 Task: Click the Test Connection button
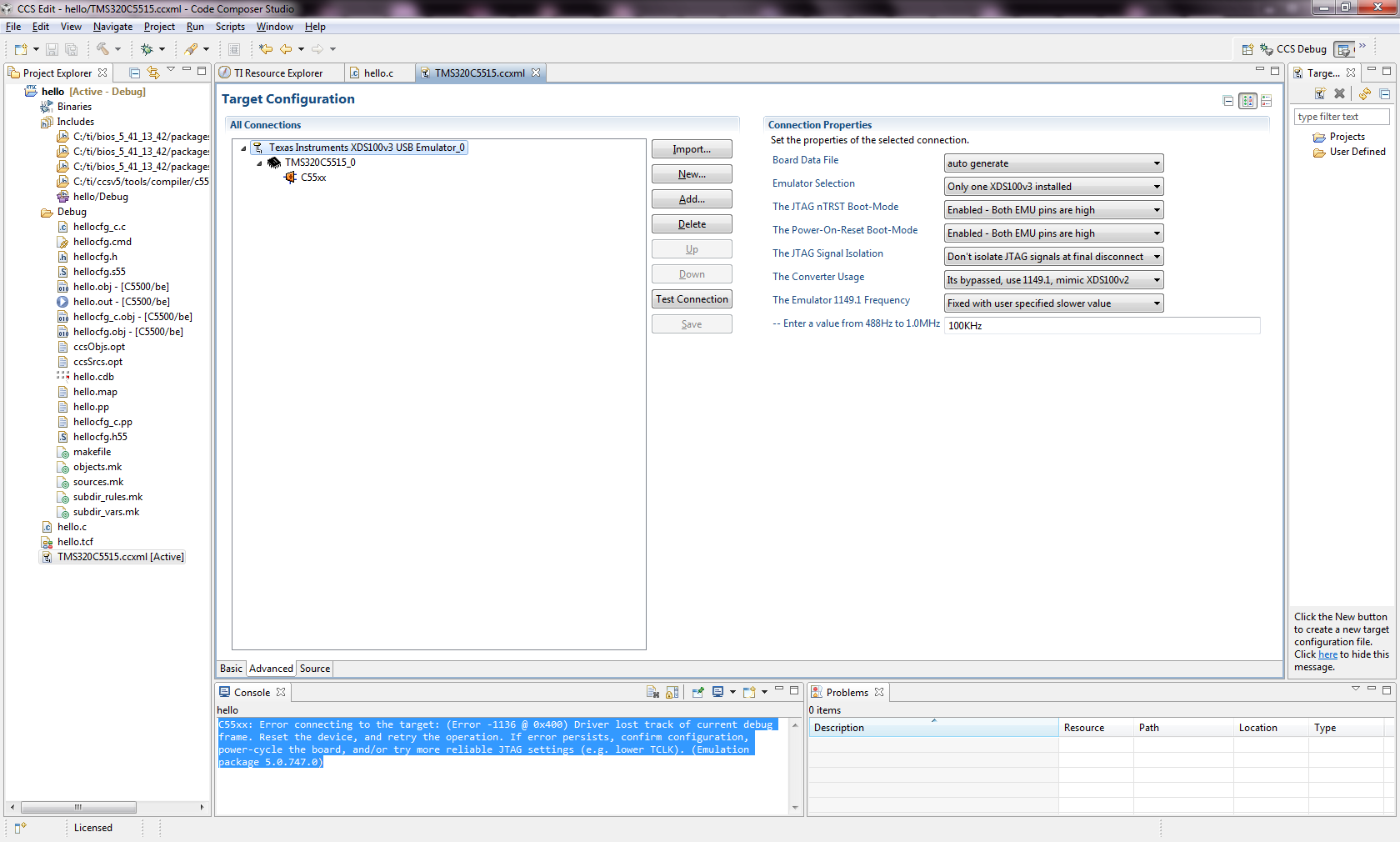(692, 299)
